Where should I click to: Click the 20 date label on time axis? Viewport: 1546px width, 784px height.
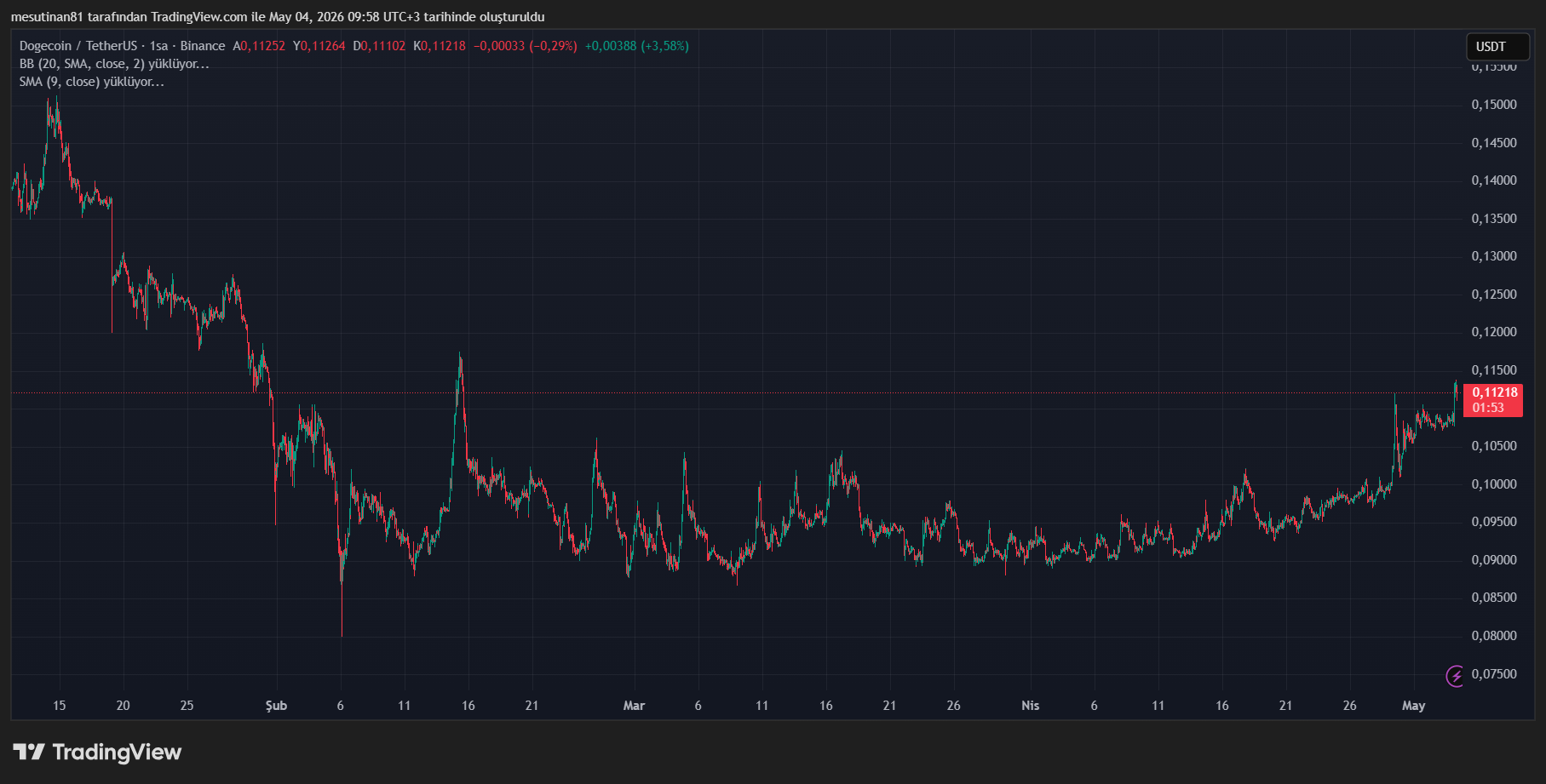pyautogui.click(x=123, y=706)
